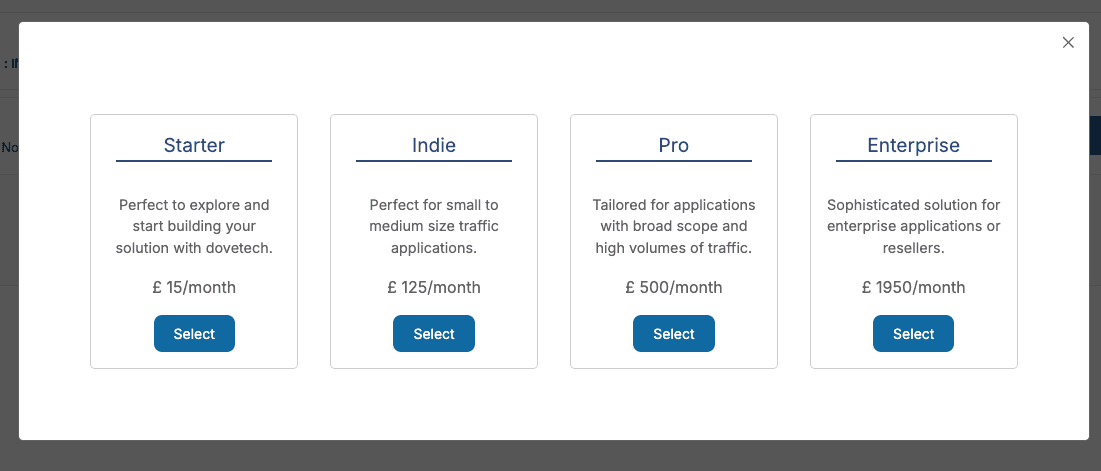Screen dimensions: 1101x471
Task: Click the Indie small-to-medium traffic description
Action: [x=434, y=226]
